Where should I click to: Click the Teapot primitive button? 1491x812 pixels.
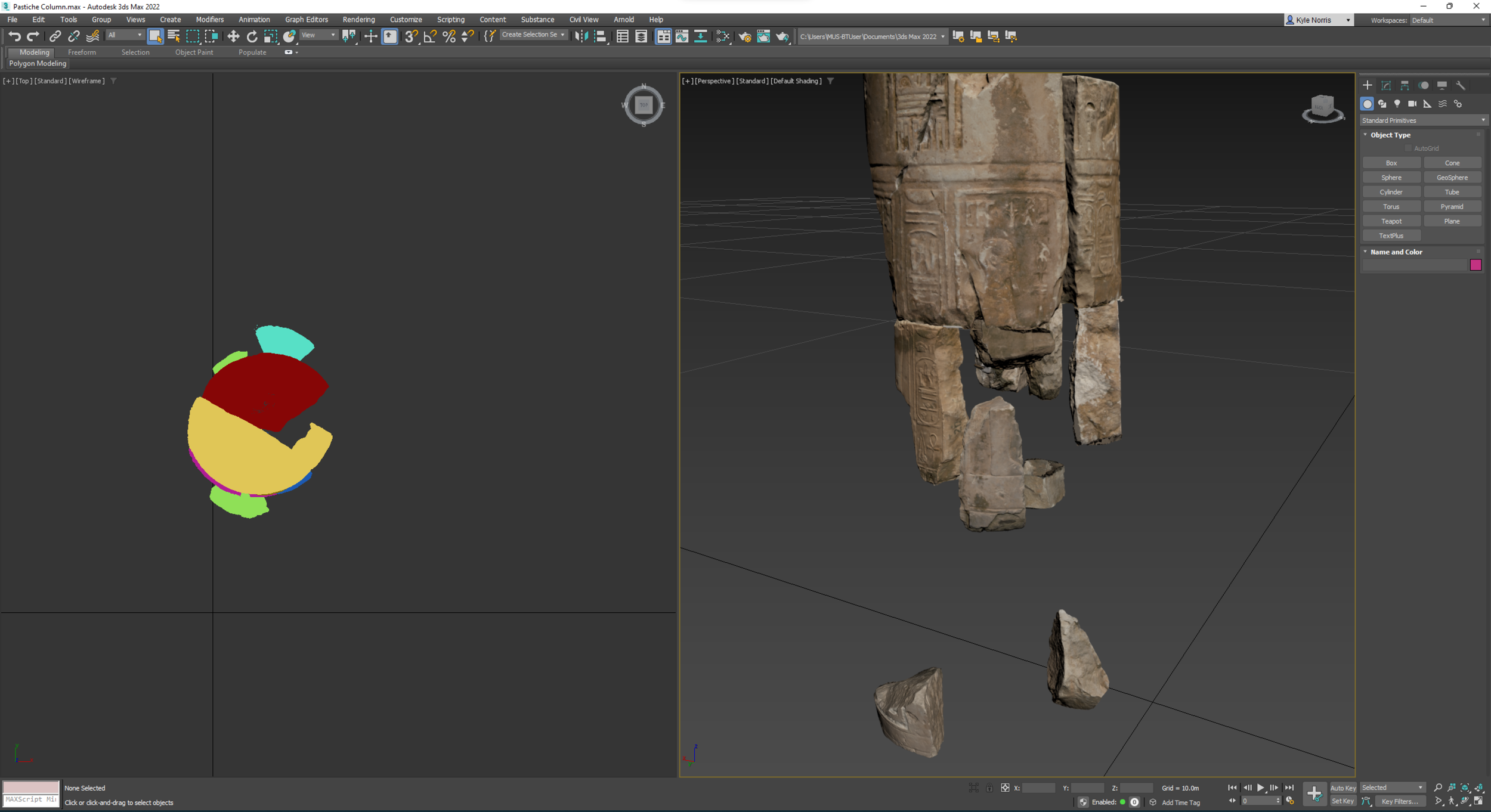1391,221
